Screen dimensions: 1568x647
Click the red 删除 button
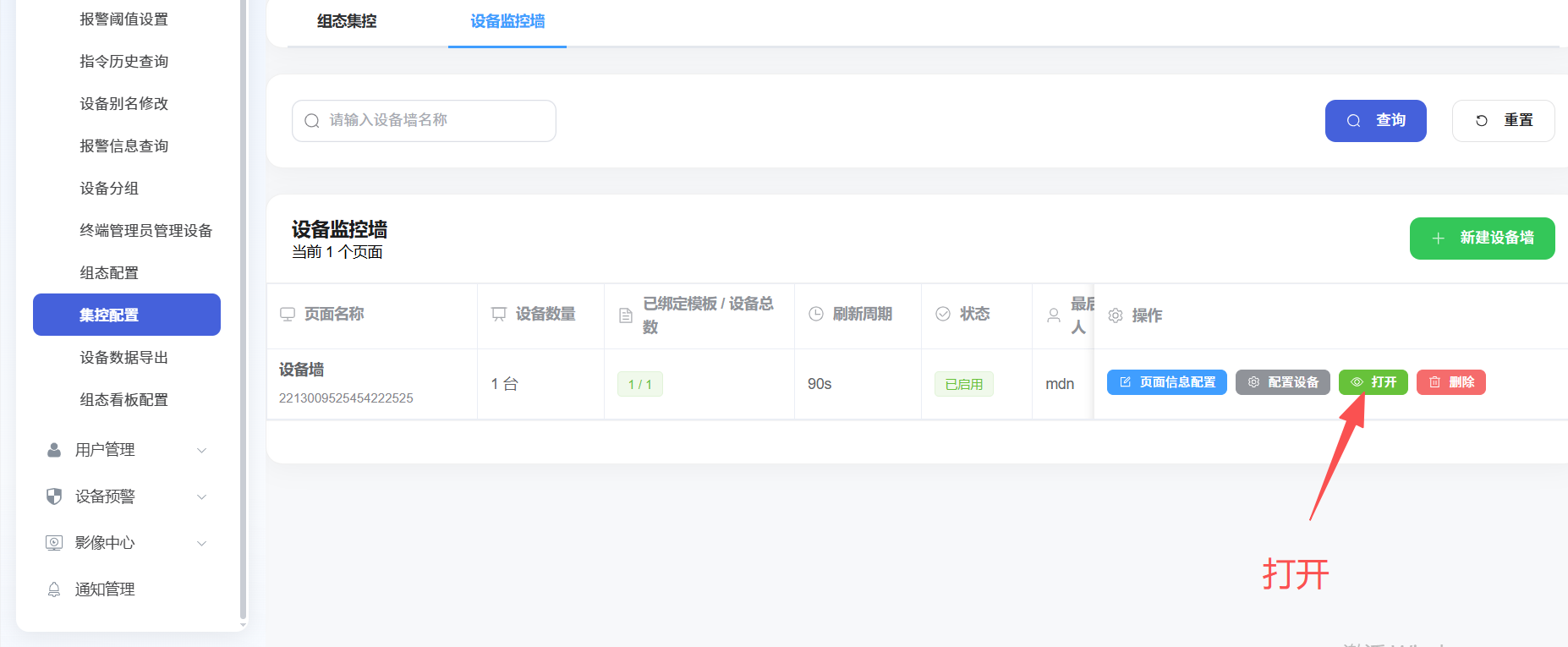1451,382
